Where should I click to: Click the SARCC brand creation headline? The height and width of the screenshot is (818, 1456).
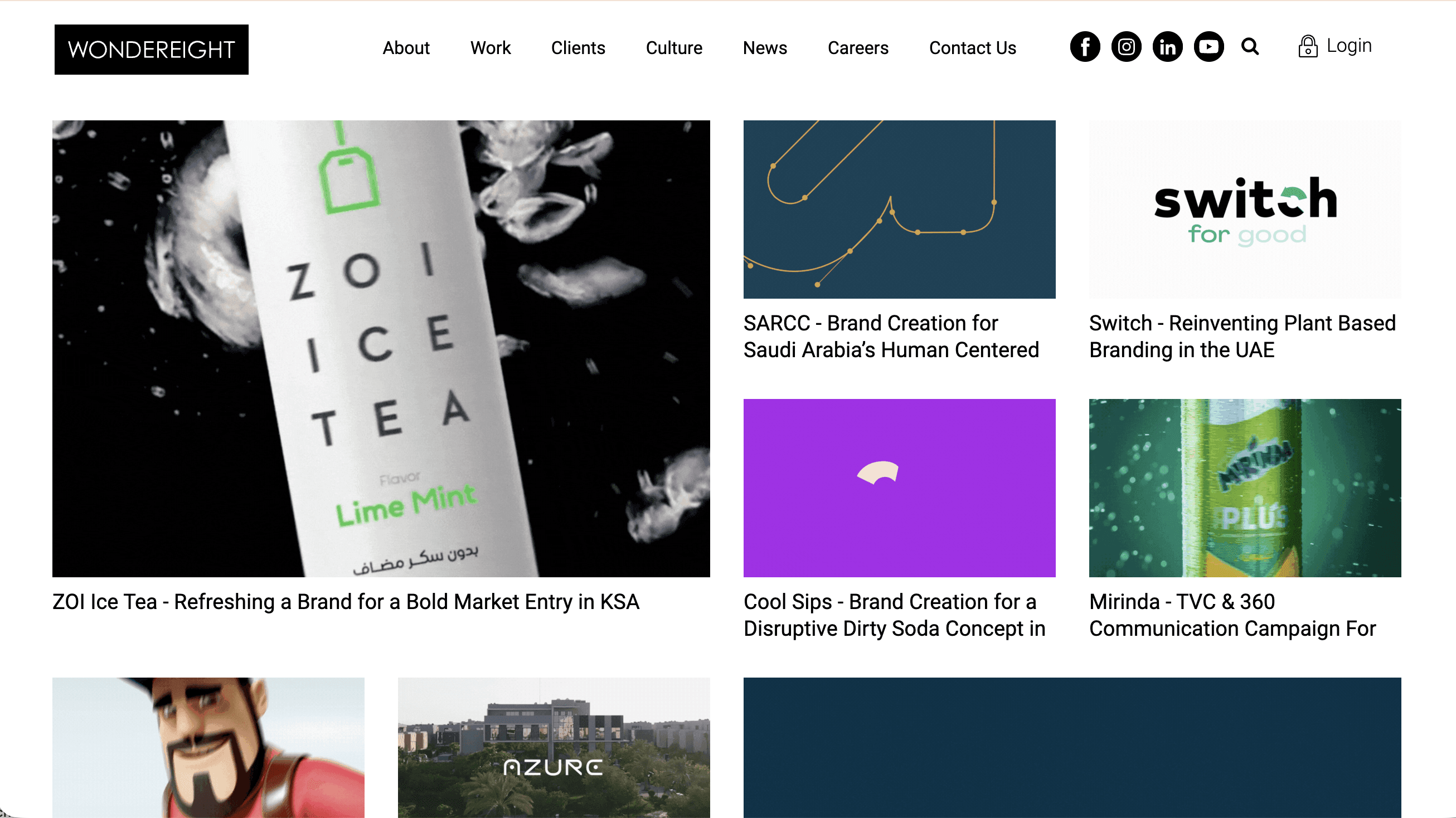click(891, 336)
